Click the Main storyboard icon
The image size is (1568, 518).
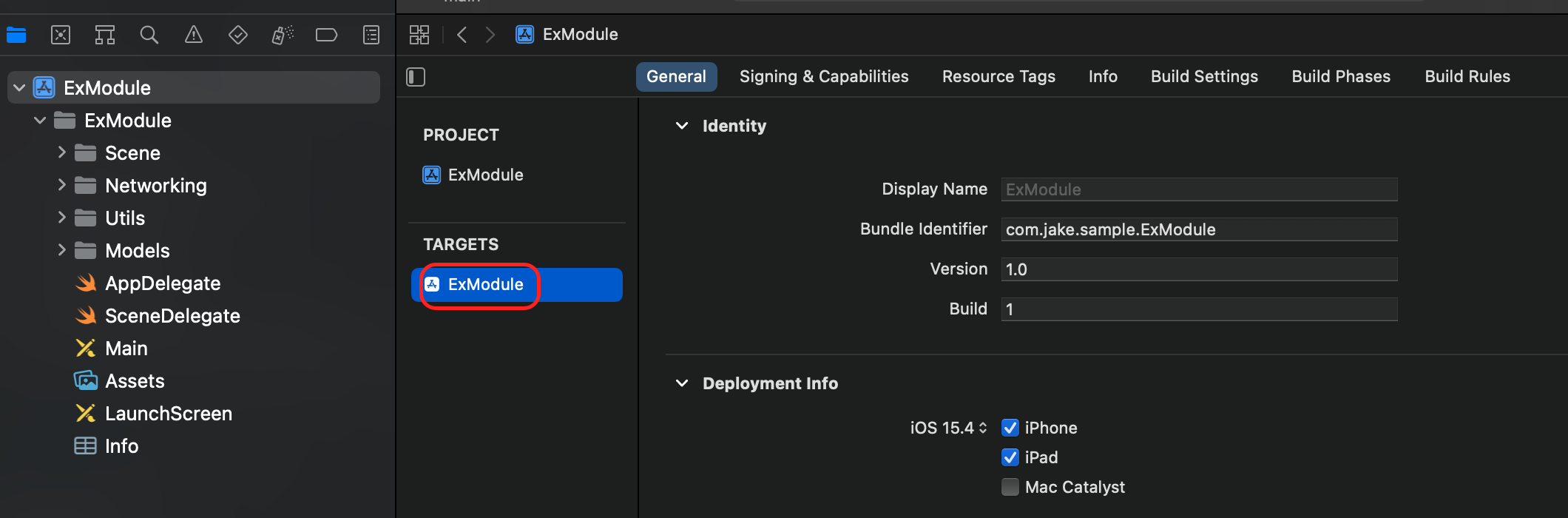[x=86, y=349]
